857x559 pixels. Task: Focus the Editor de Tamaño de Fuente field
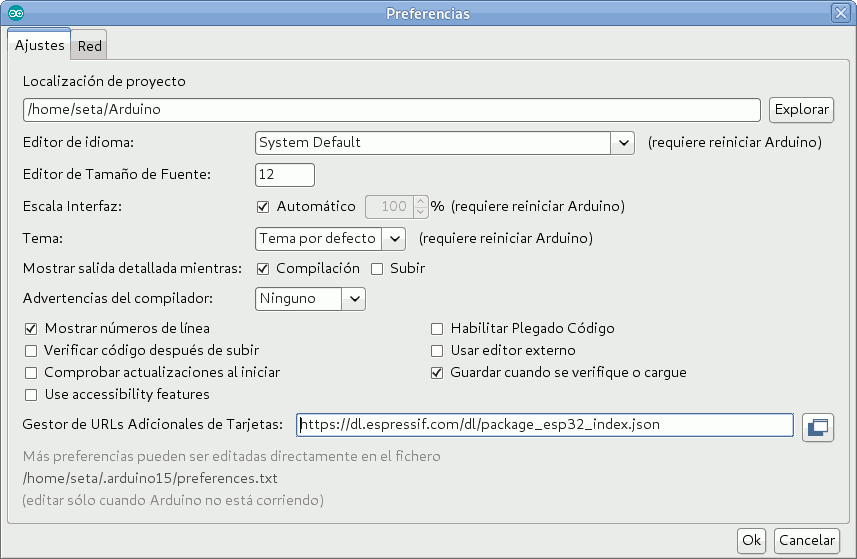pyautogui.click(x=285, y=175)
